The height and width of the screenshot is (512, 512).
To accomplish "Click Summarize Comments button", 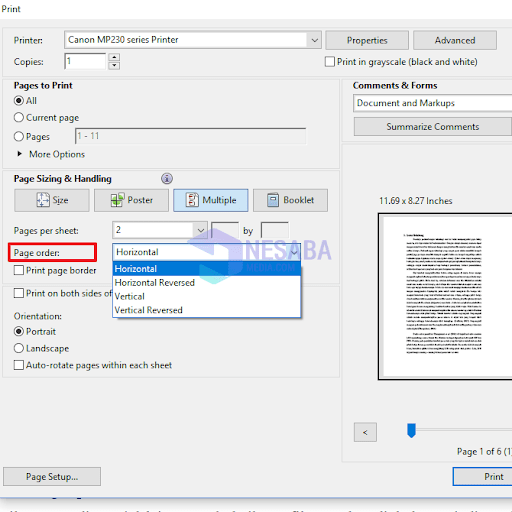I will [432, 127].
